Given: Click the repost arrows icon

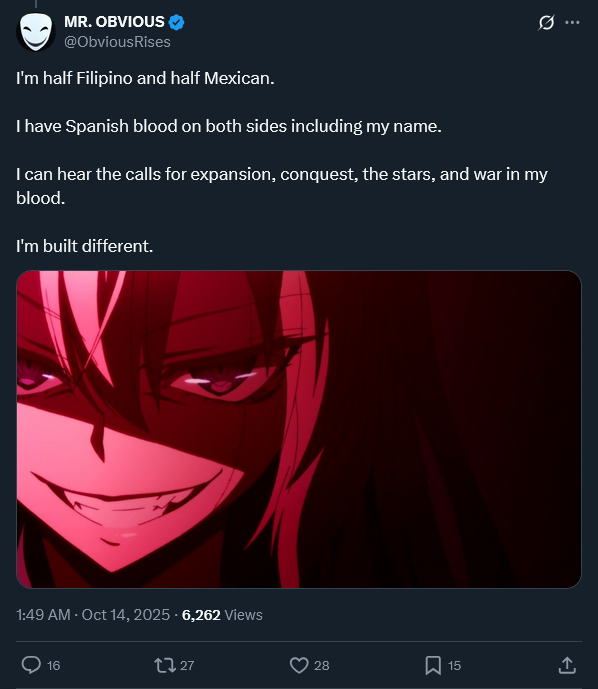Looking at the screenshot, I should pyautogui.click(x=165, y=665).
